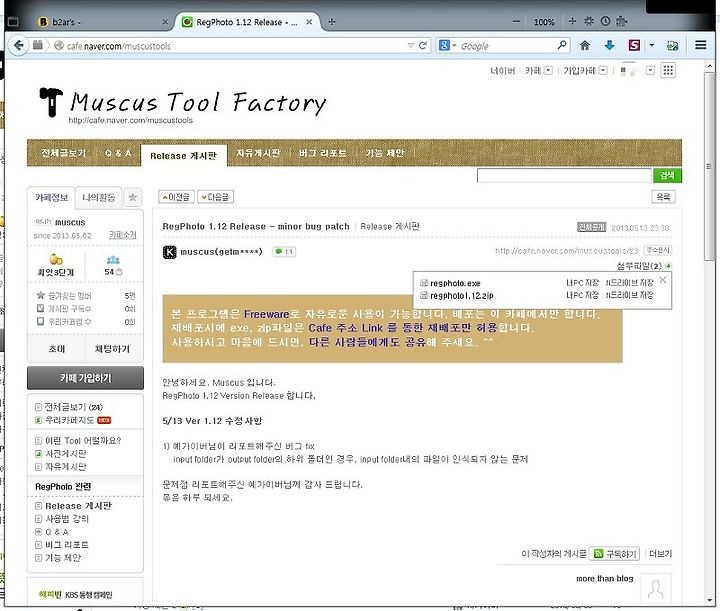This screenshot has height=611, width=720.
Task: Click the cafe rank coin icon
Action: click(x=56, y=260)
